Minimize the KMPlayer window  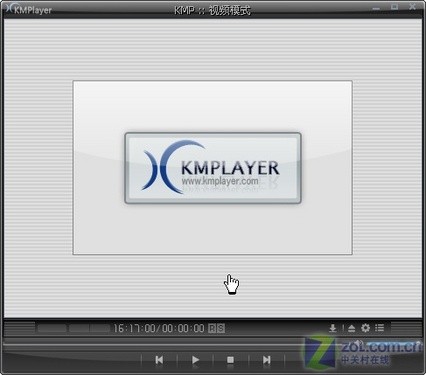[376, 8]
